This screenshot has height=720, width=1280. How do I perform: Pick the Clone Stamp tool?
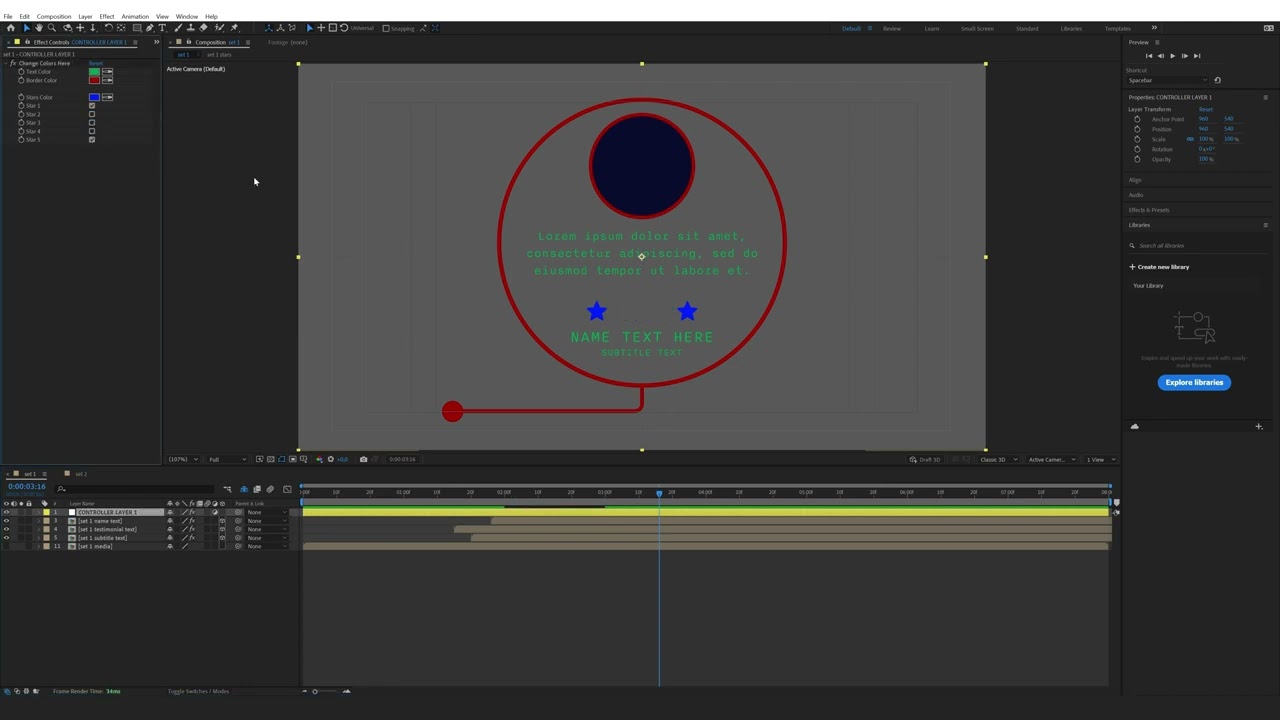coord(191,28)
